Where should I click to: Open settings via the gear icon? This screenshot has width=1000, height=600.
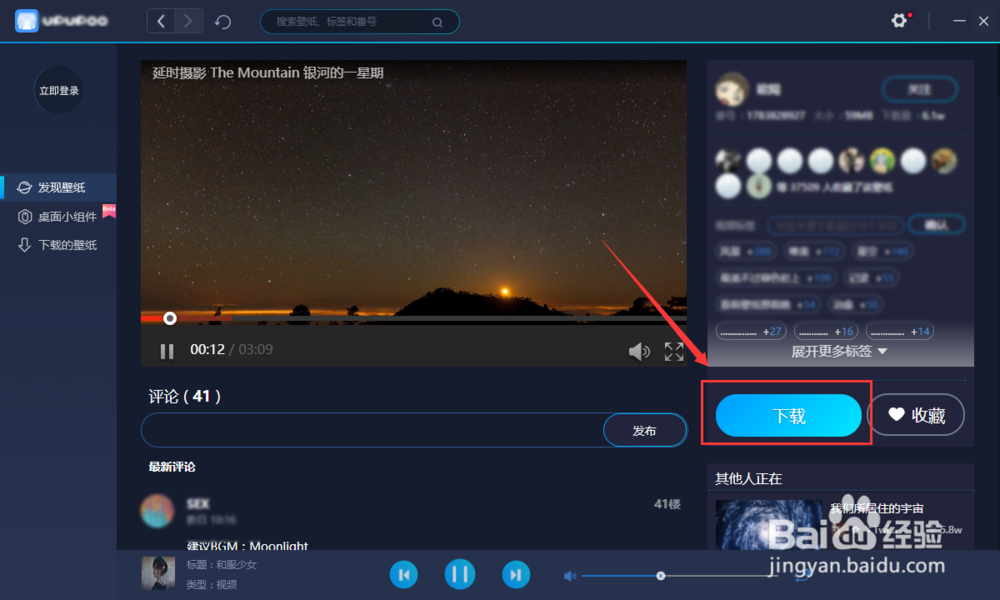899,20
